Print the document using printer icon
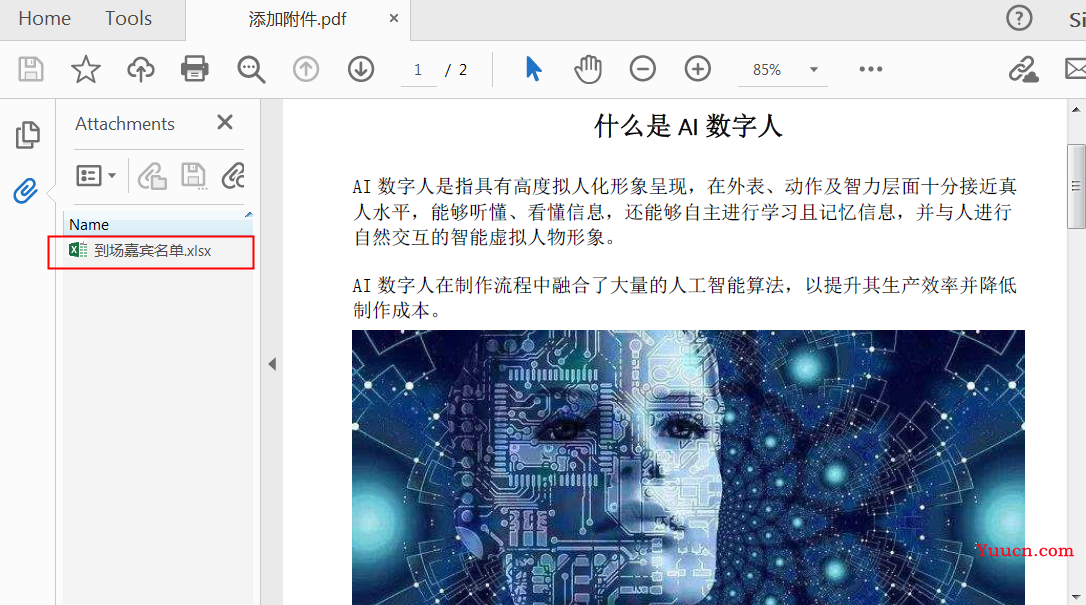Image resolution: width=1086 pixels, height=605 pixels. 195,69
